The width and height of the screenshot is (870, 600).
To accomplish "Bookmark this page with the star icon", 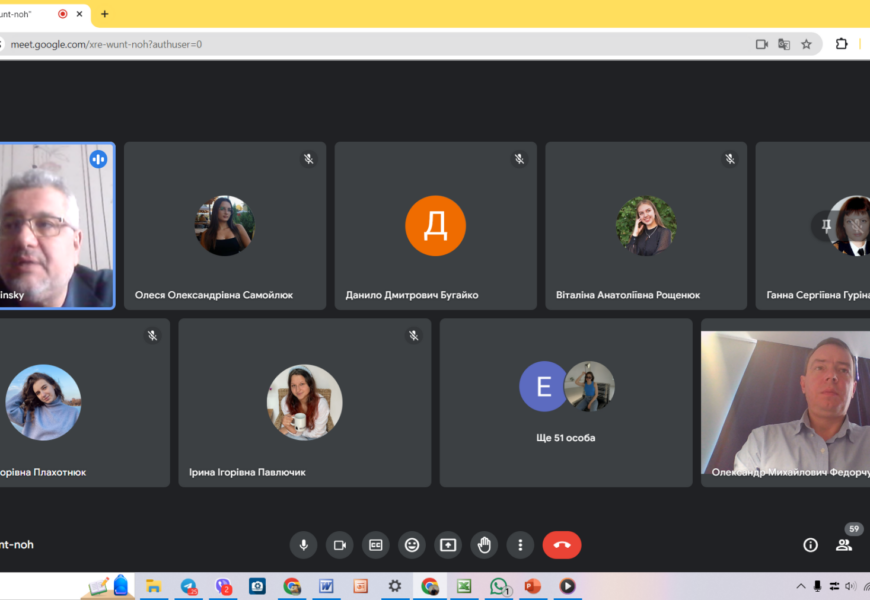I will [x=806, y=44].
